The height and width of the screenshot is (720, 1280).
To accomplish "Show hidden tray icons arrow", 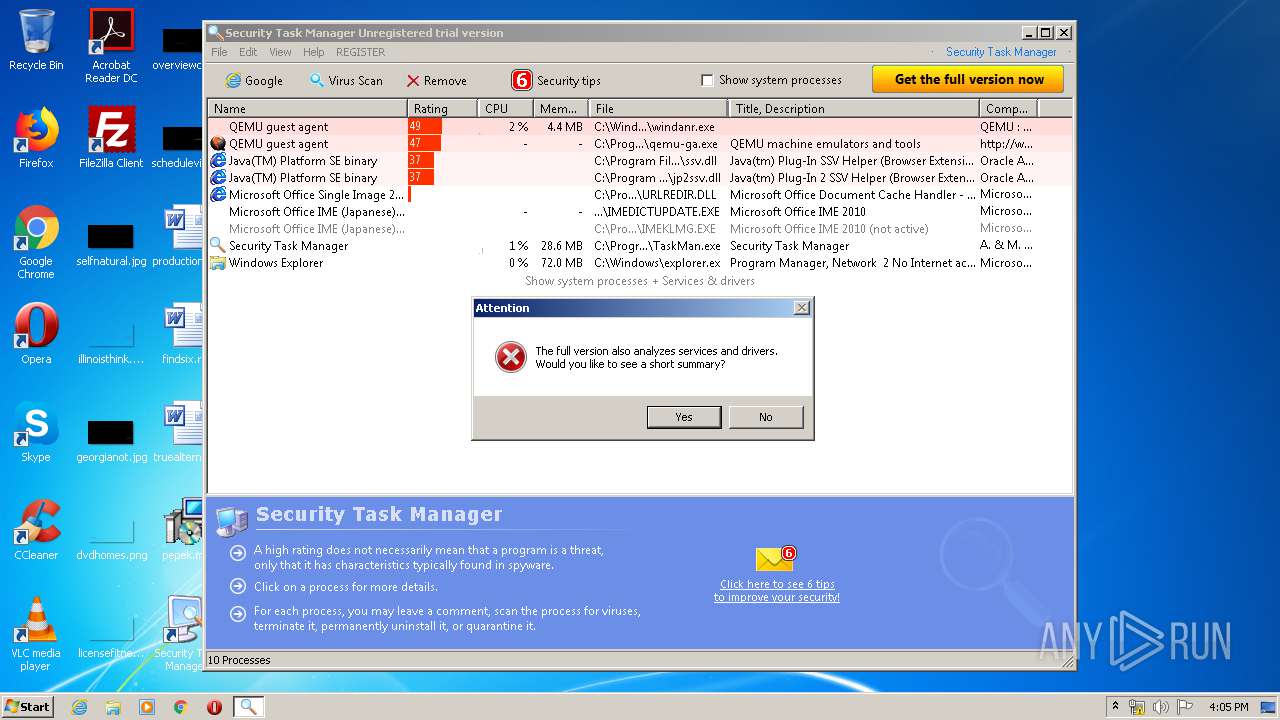I will 1115,707.
